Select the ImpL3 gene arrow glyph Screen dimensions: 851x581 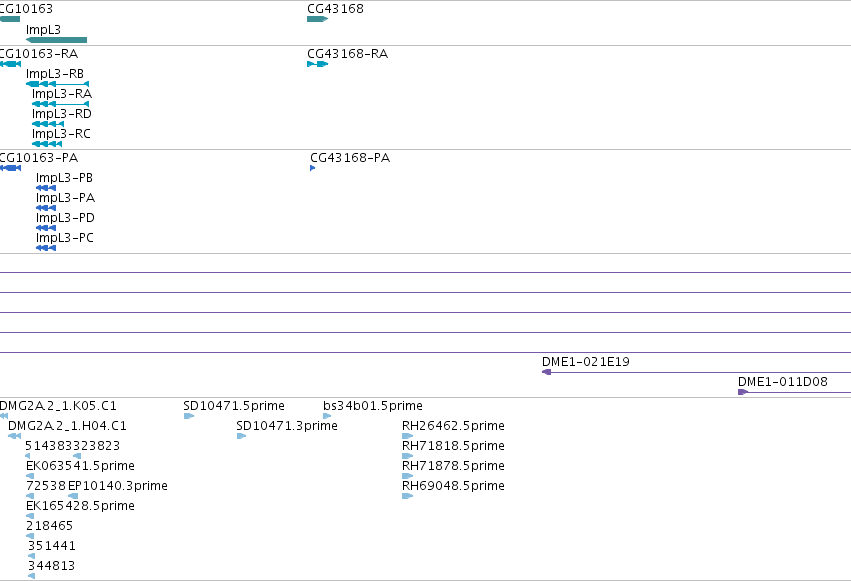point(56,40)
